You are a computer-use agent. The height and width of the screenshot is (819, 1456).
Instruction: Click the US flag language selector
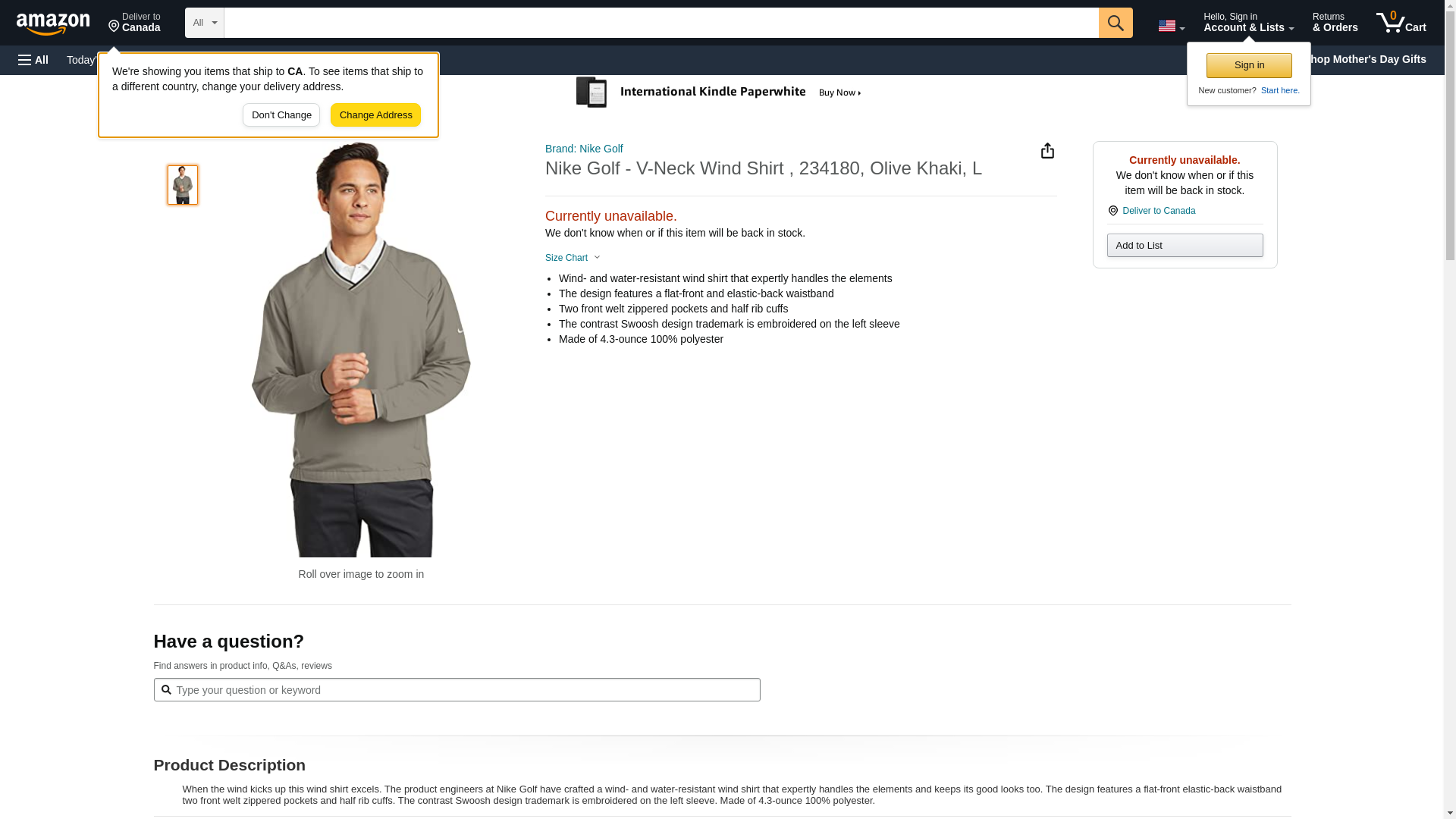(x=1171, y=26)
